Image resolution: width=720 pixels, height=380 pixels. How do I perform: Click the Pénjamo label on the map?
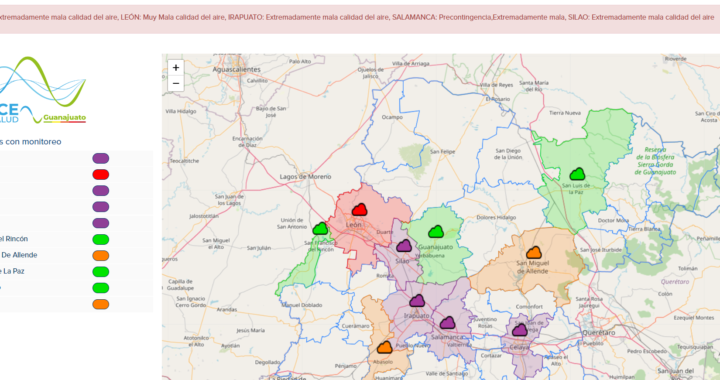345,366
